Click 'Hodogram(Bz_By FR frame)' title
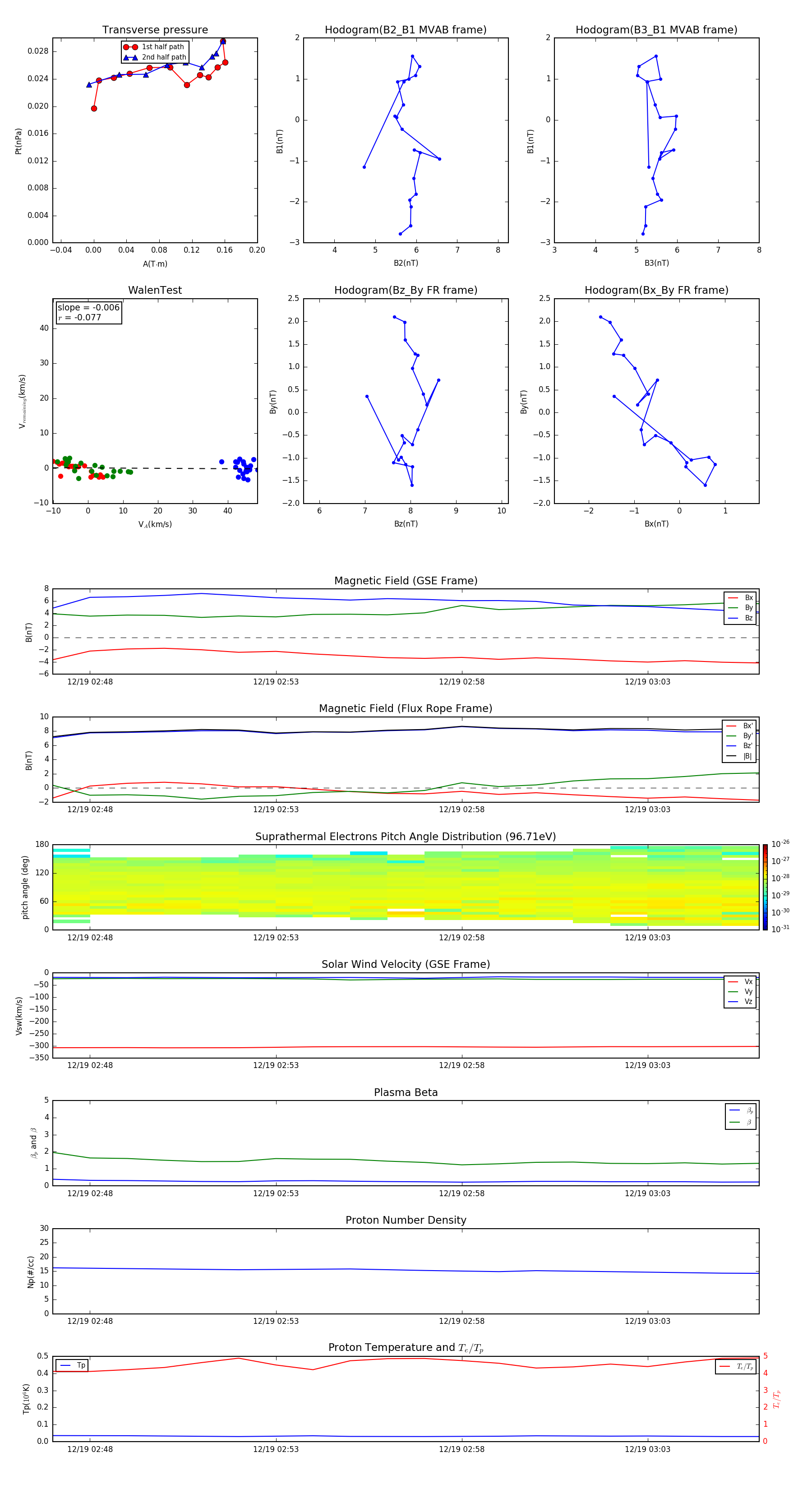The width and height of the screenshot is (812, 1489). [406, 290]
